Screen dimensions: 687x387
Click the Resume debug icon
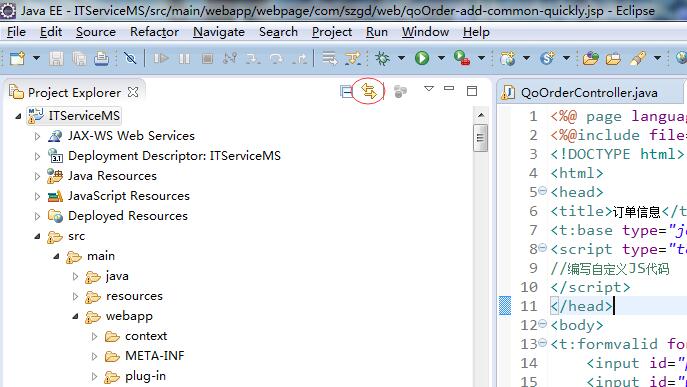coord(161,58)
